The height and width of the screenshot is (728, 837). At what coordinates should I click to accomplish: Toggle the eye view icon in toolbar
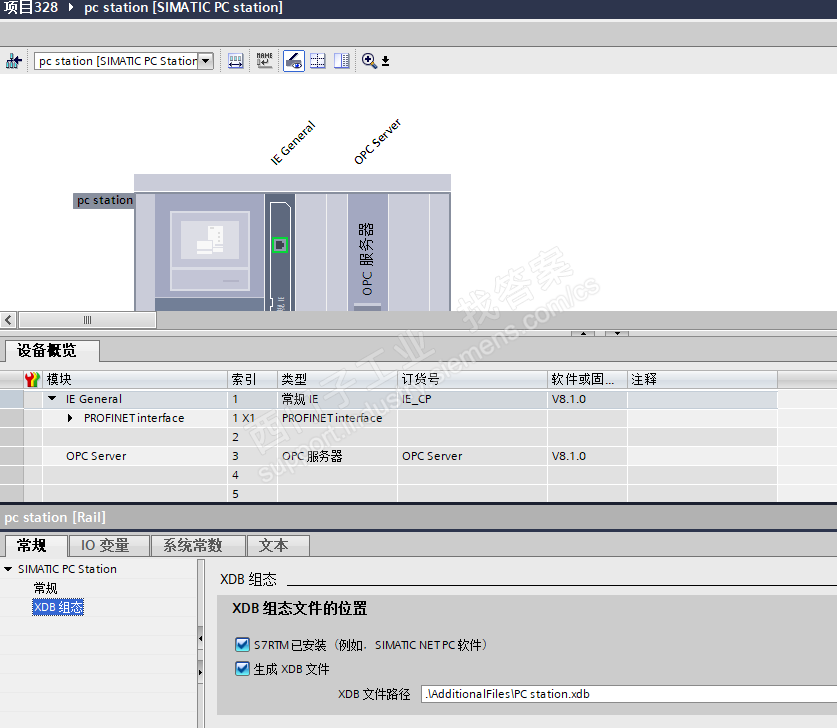(294, 61)
